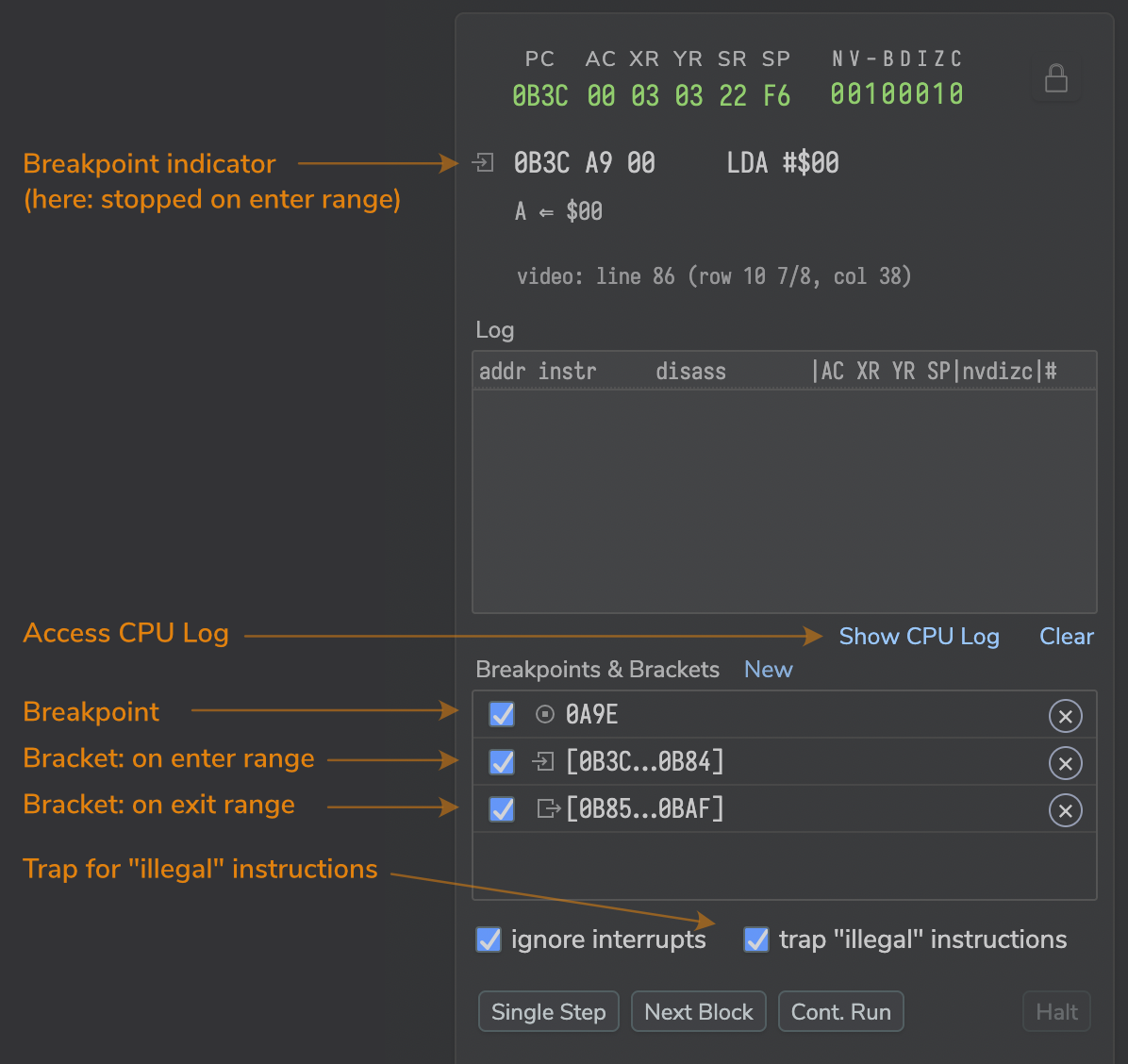This screenshot has width=1128, height=1064.
Task: Click the PC register value 0B3C
Action: tap(540, 95)
